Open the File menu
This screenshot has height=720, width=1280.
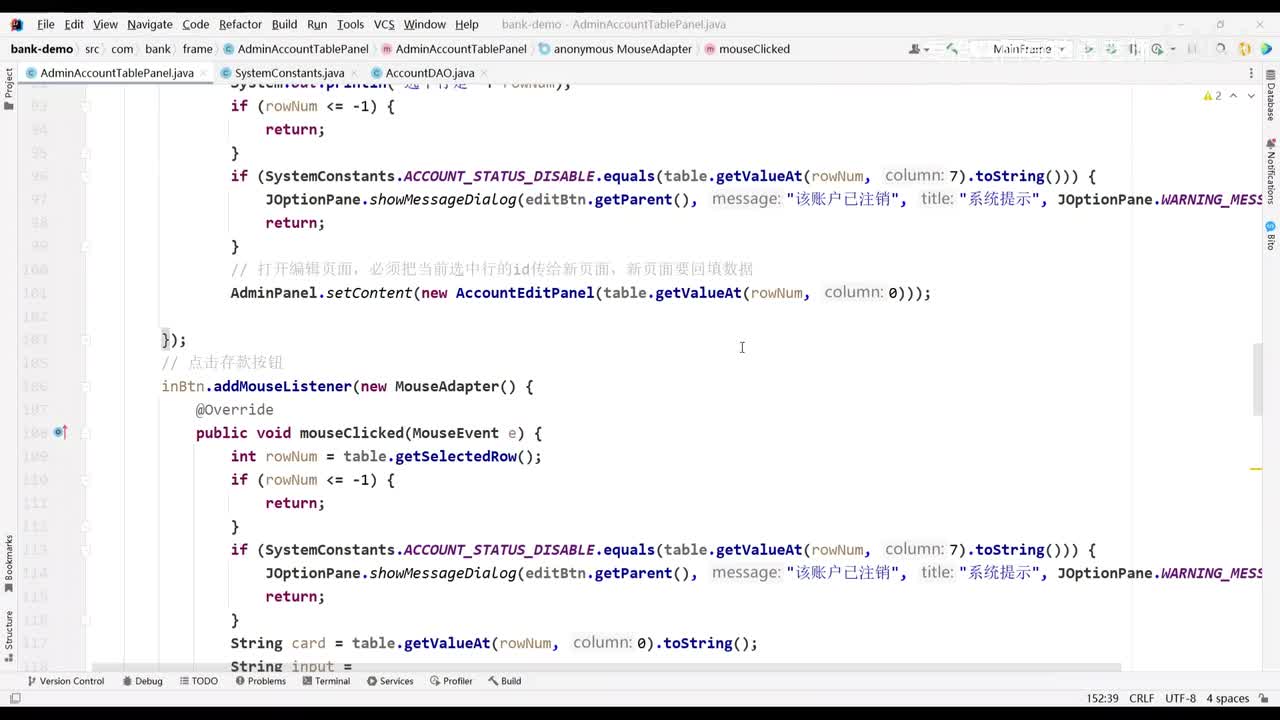pyautogui.click(x=46, y=24)
